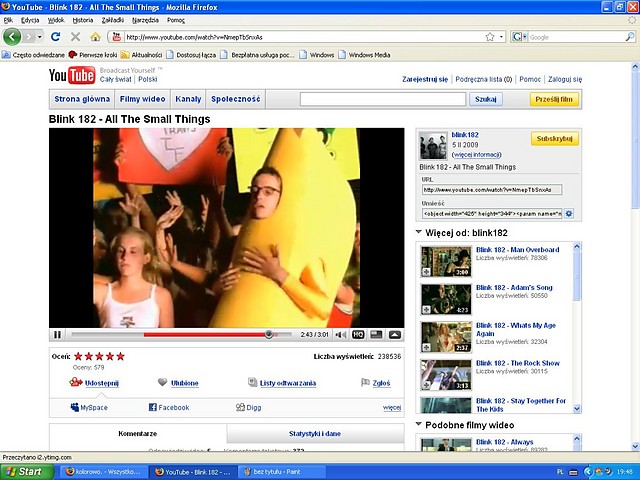Share on Facebook
This screenshot has height=480, width=640.
click(169, 407)
